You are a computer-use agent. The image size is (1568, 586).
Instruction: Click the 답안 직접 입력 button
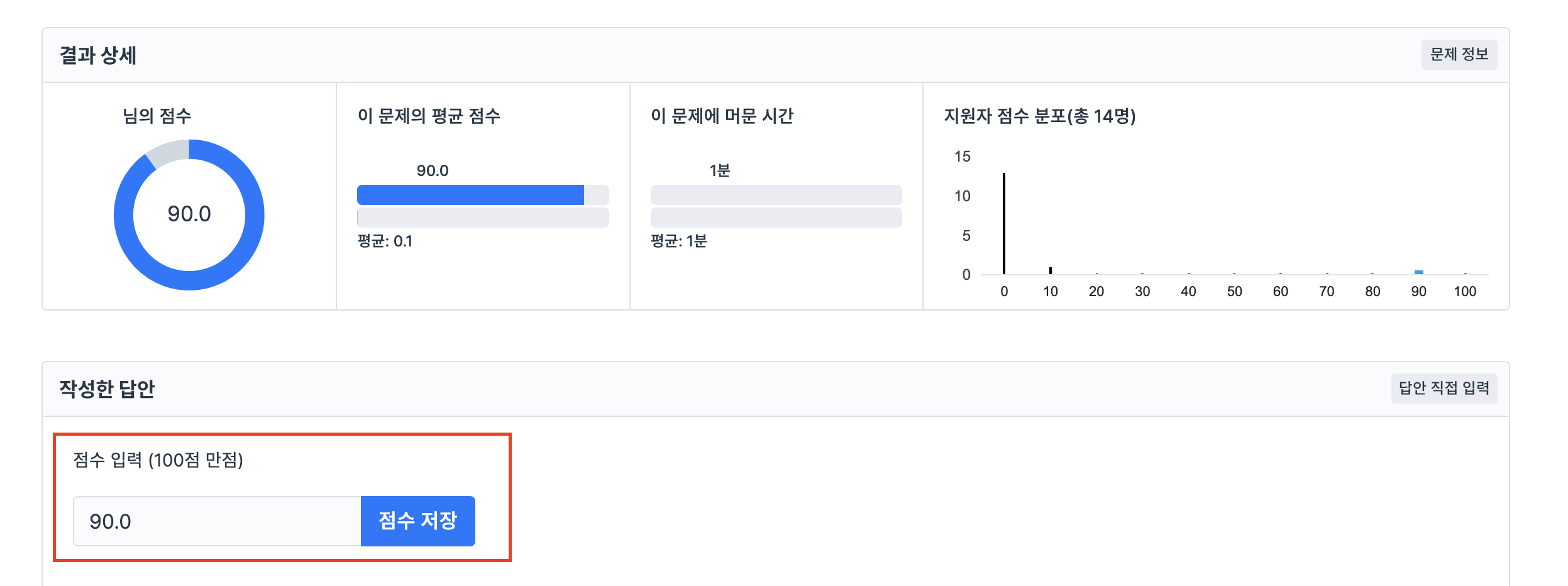1444,388
